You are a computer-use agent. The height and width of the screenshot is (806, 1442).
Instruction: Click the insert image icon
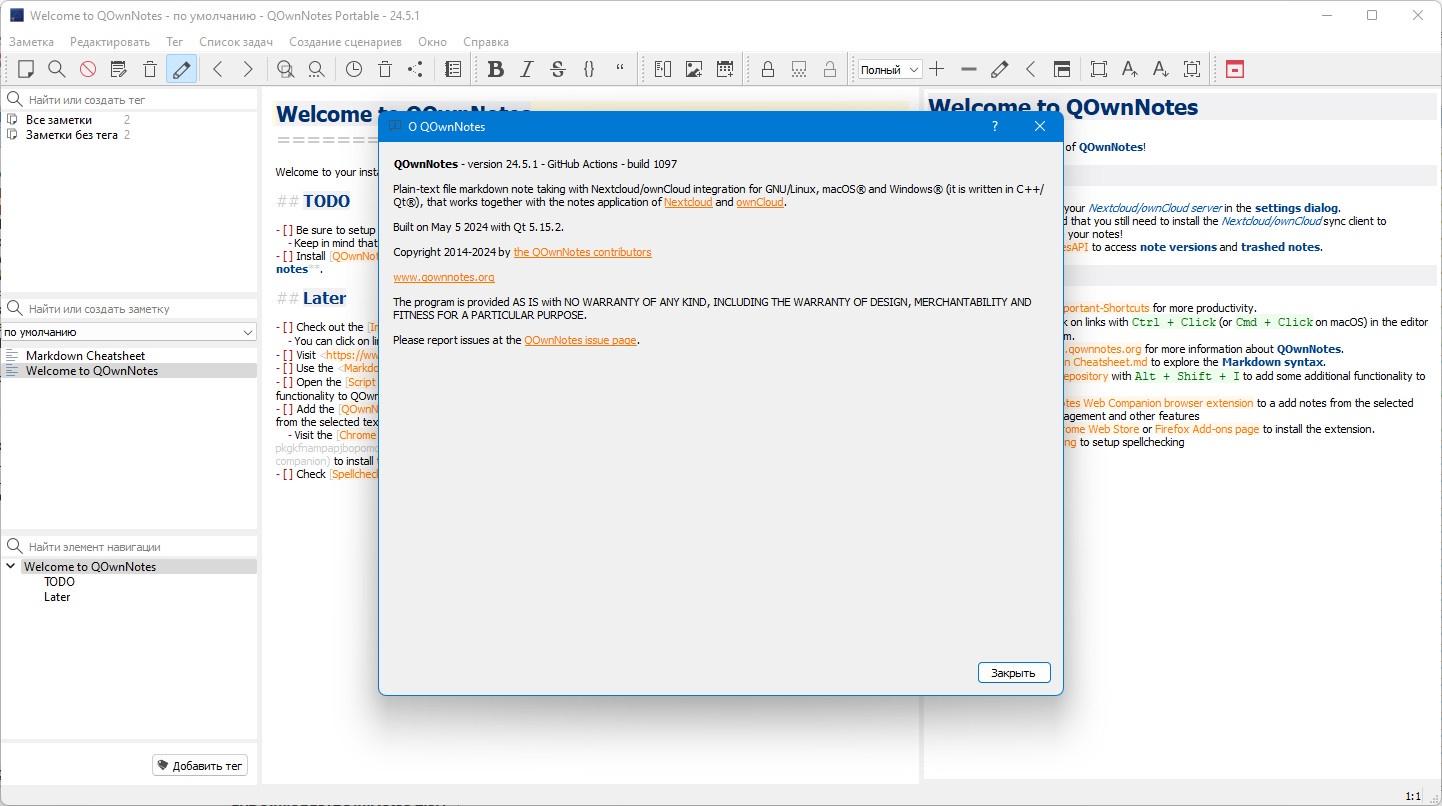tap(694, 69)
